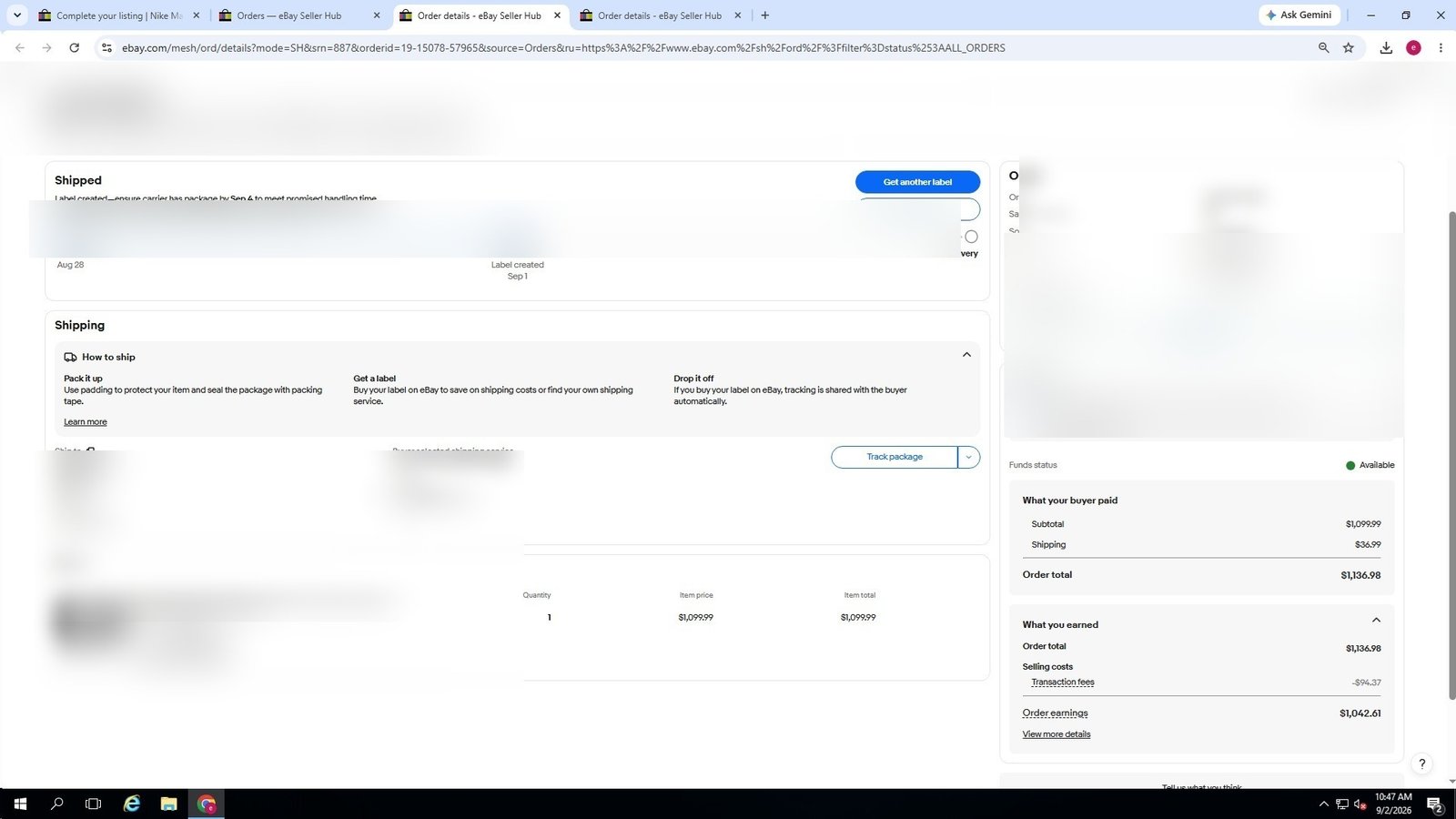Image resolution: width=1456 pixels, height=819 pixels.
Task: Close the Orders — eBay Seller Hub tab
Action: 377,15
